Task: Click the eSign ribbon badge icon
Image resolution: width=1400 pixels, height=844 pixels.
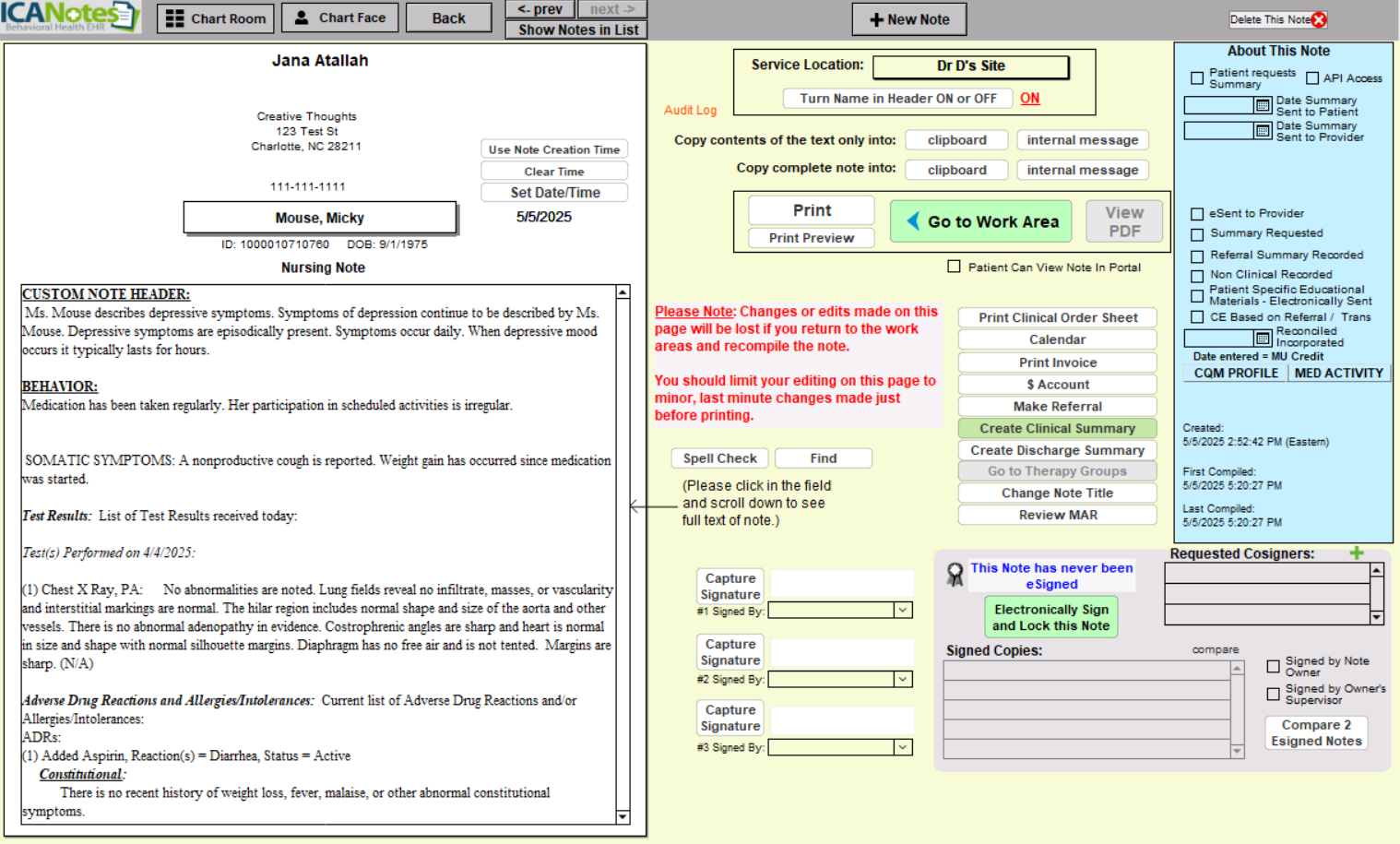Action: point(955,575)
